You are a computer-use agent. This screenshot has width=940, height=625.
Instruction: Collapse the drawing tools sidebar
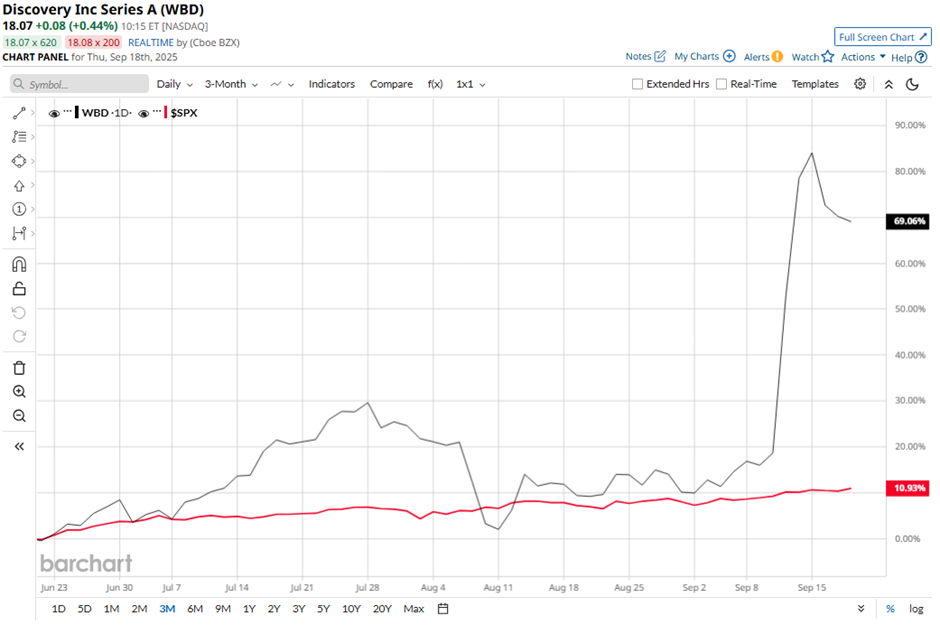click(19, 446)
